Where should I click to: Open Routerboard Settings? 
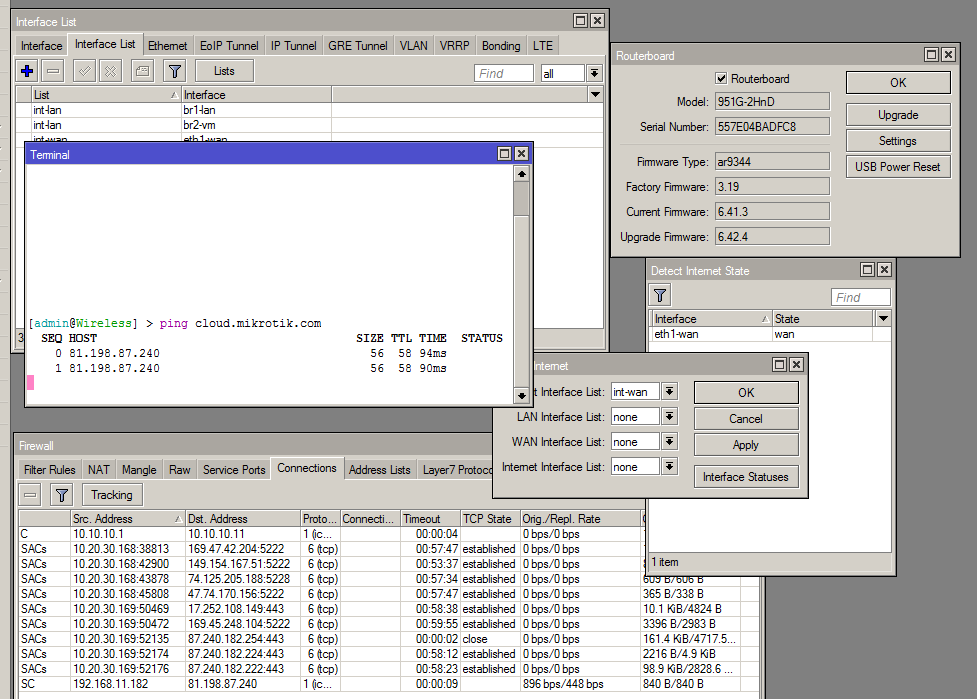[x=898, y=141]
